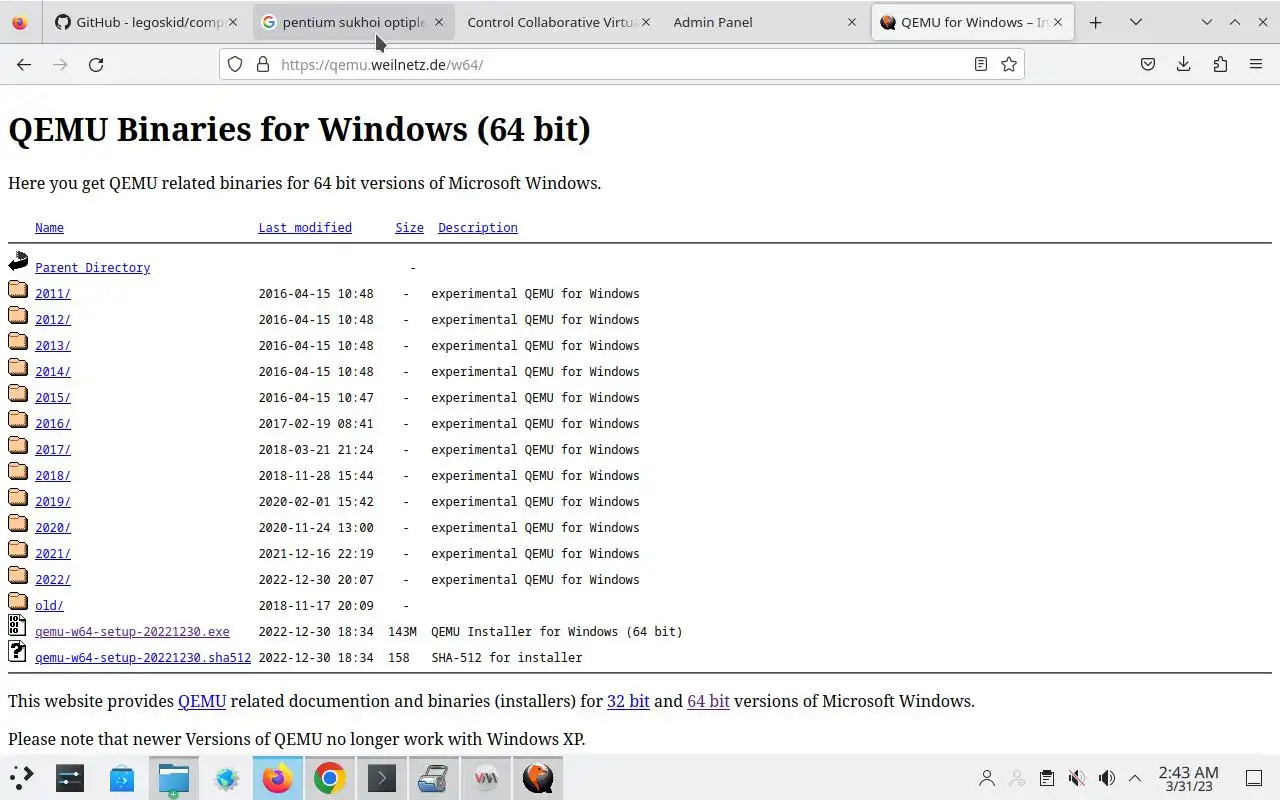Sort listing by Size column
This screenshot has height=800, width=1280.
point(409,228)
